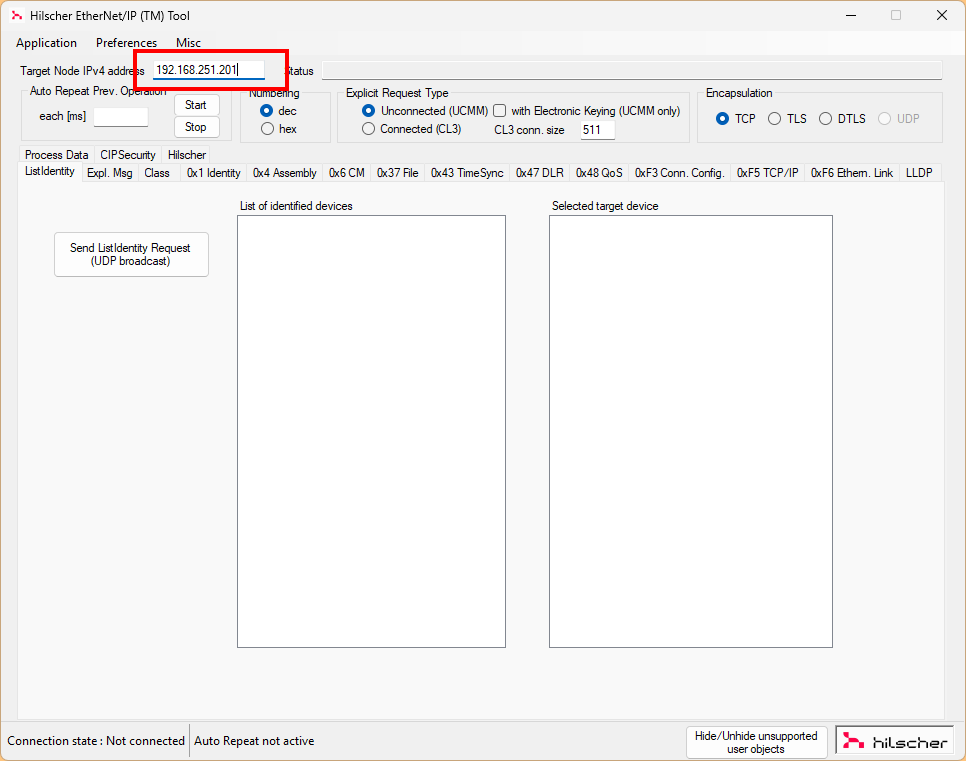Switch to the Hilscher tab

coord(187,155)
